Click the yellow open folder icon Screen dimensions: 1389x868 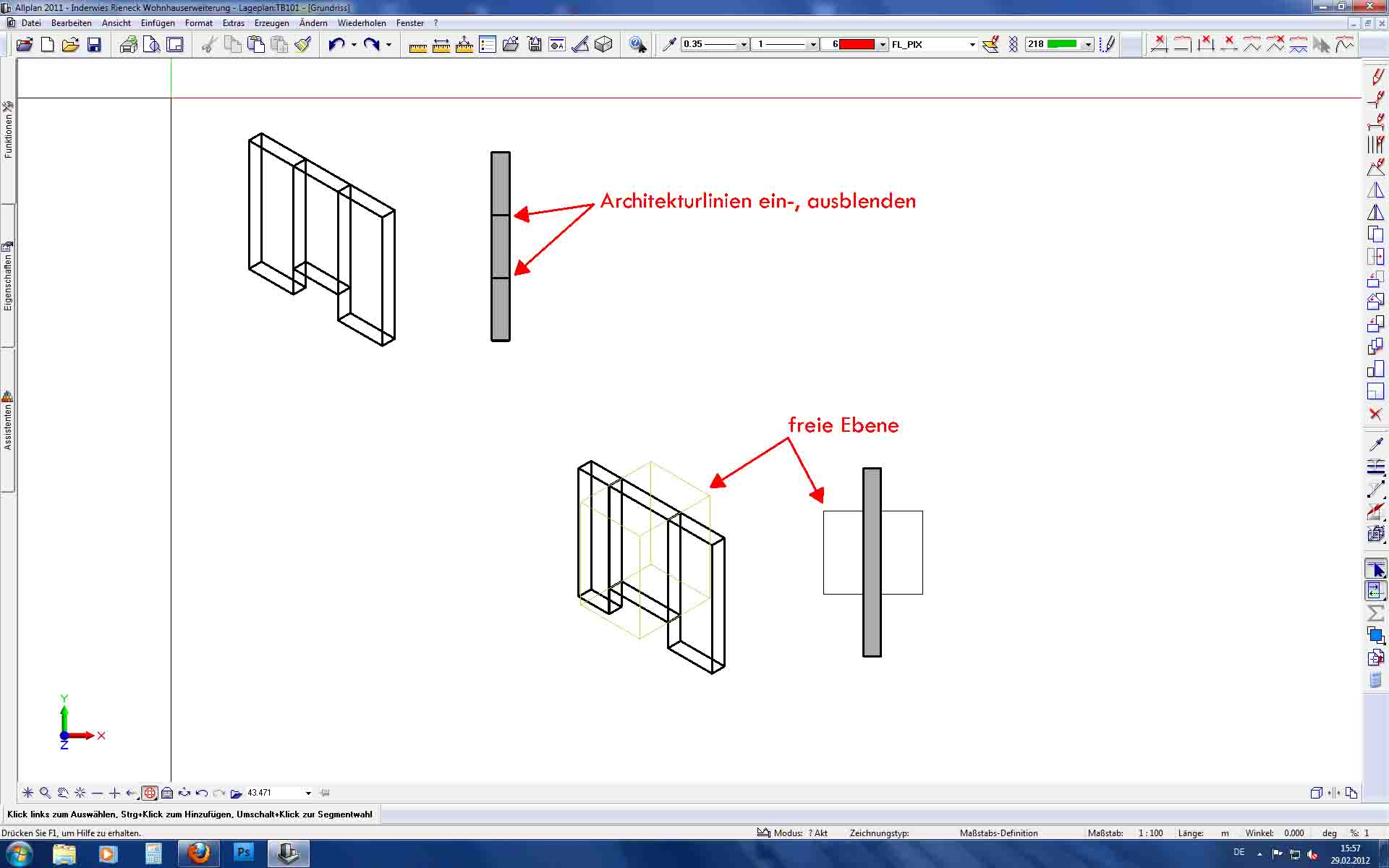point(71,45)
